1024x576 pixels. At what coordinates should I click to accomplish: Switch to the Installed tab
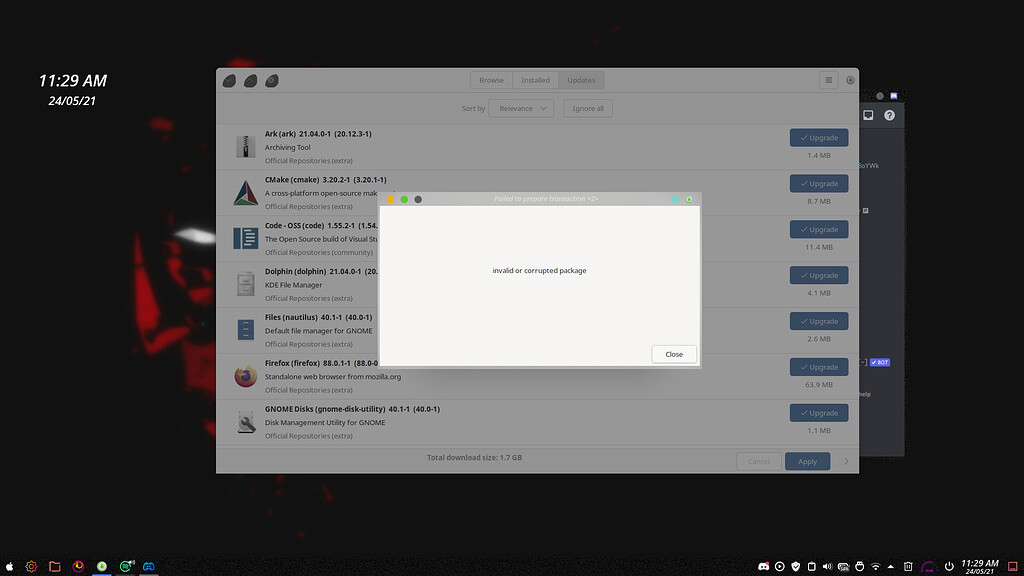(535, 79)
